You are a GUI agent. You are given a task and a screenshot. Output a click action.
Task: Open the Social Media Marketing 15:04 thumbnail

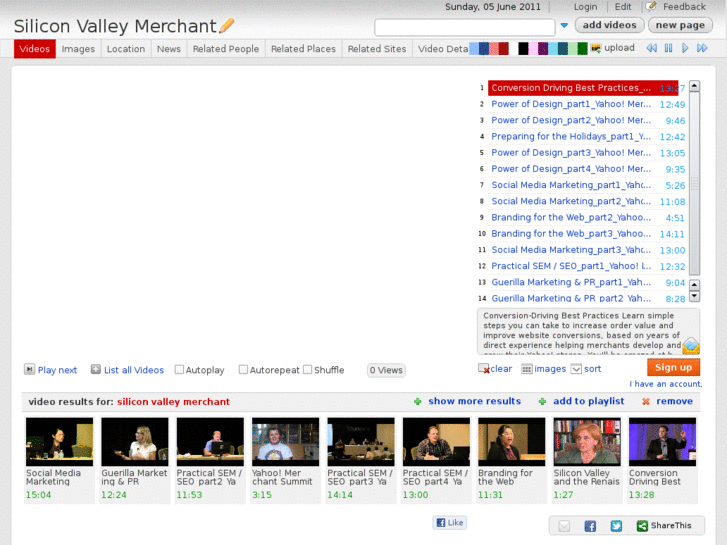59,442
